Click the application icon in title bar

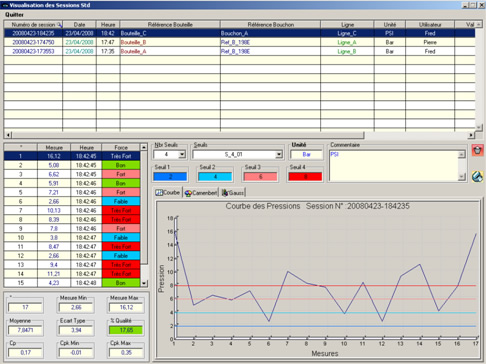point(5,5)
